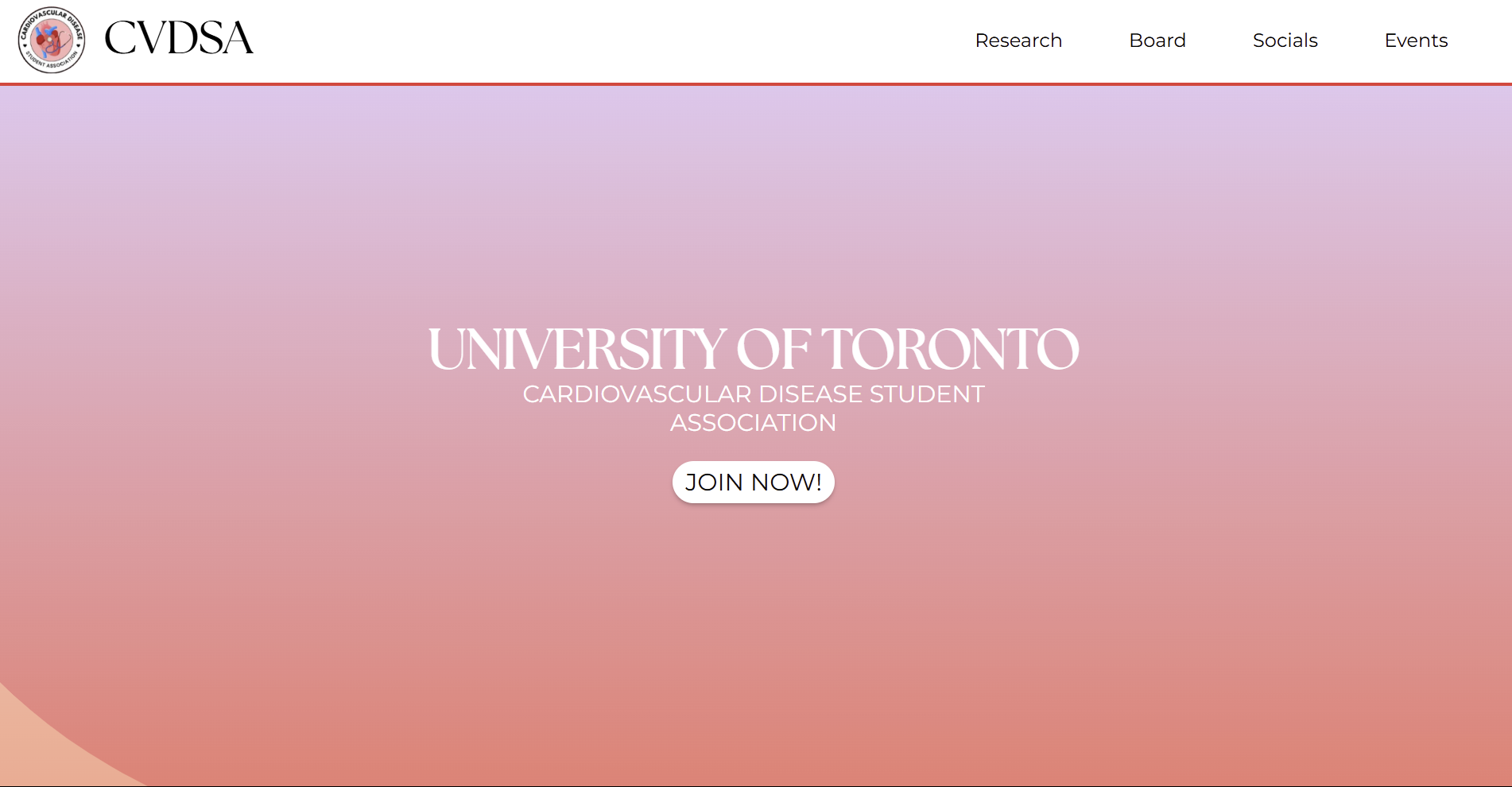This screenshot has width=1512, height=787.
Task: Click the circular CVDSA heart logo icon
Action: click(52, 40)
